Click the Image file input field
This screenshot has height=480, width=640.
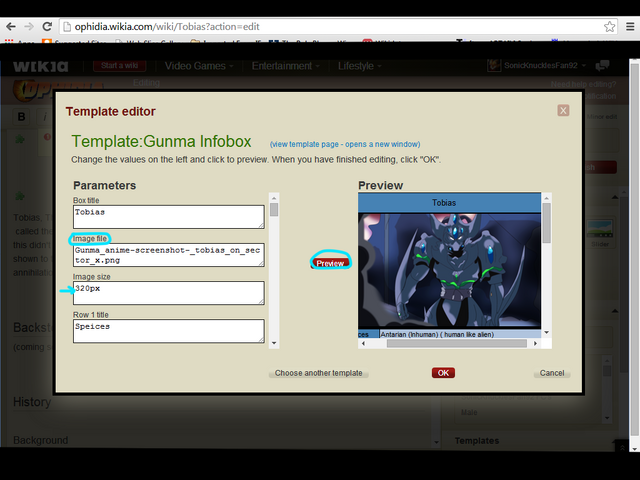click(169, 255)
